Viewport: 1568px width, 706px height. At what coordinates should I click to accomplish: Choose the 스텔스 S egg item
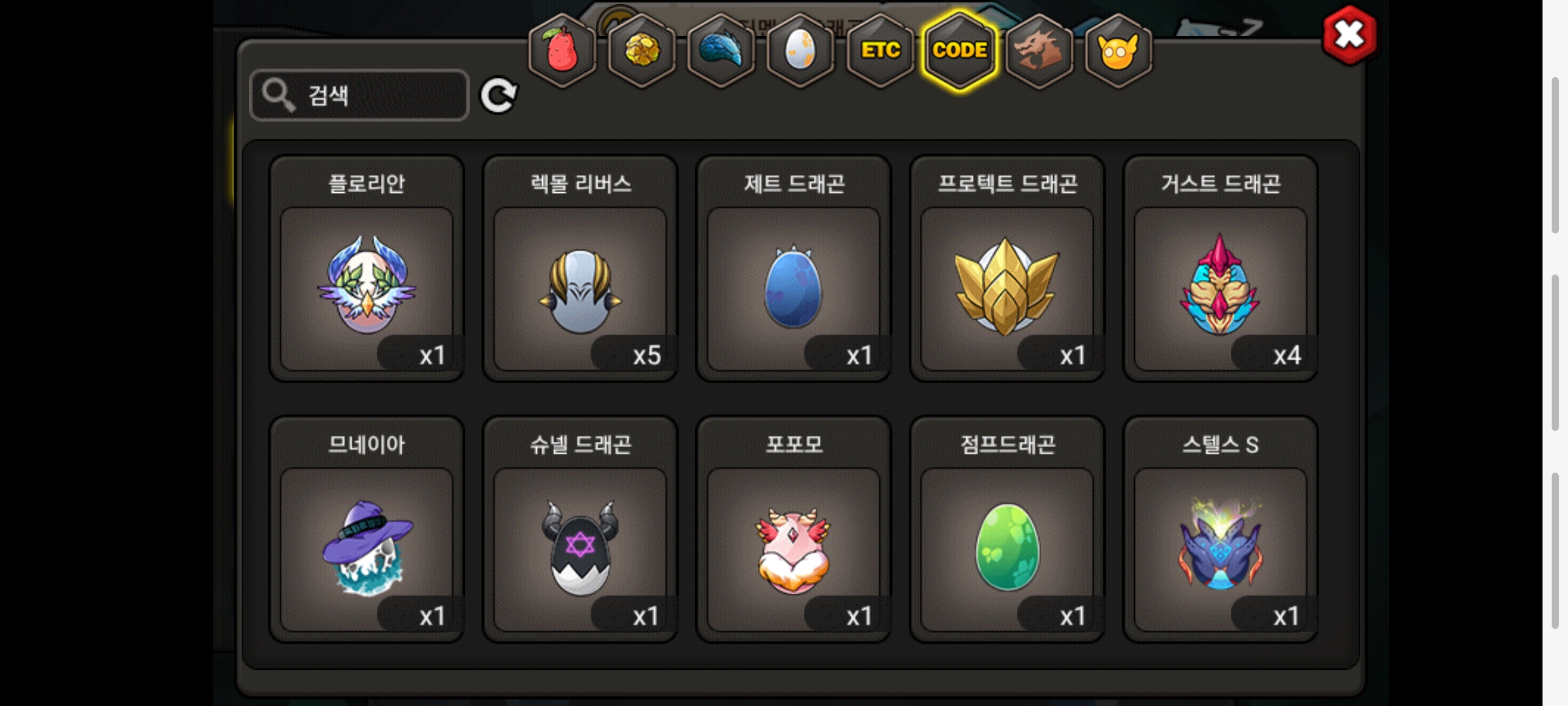tap(1220, 529)
